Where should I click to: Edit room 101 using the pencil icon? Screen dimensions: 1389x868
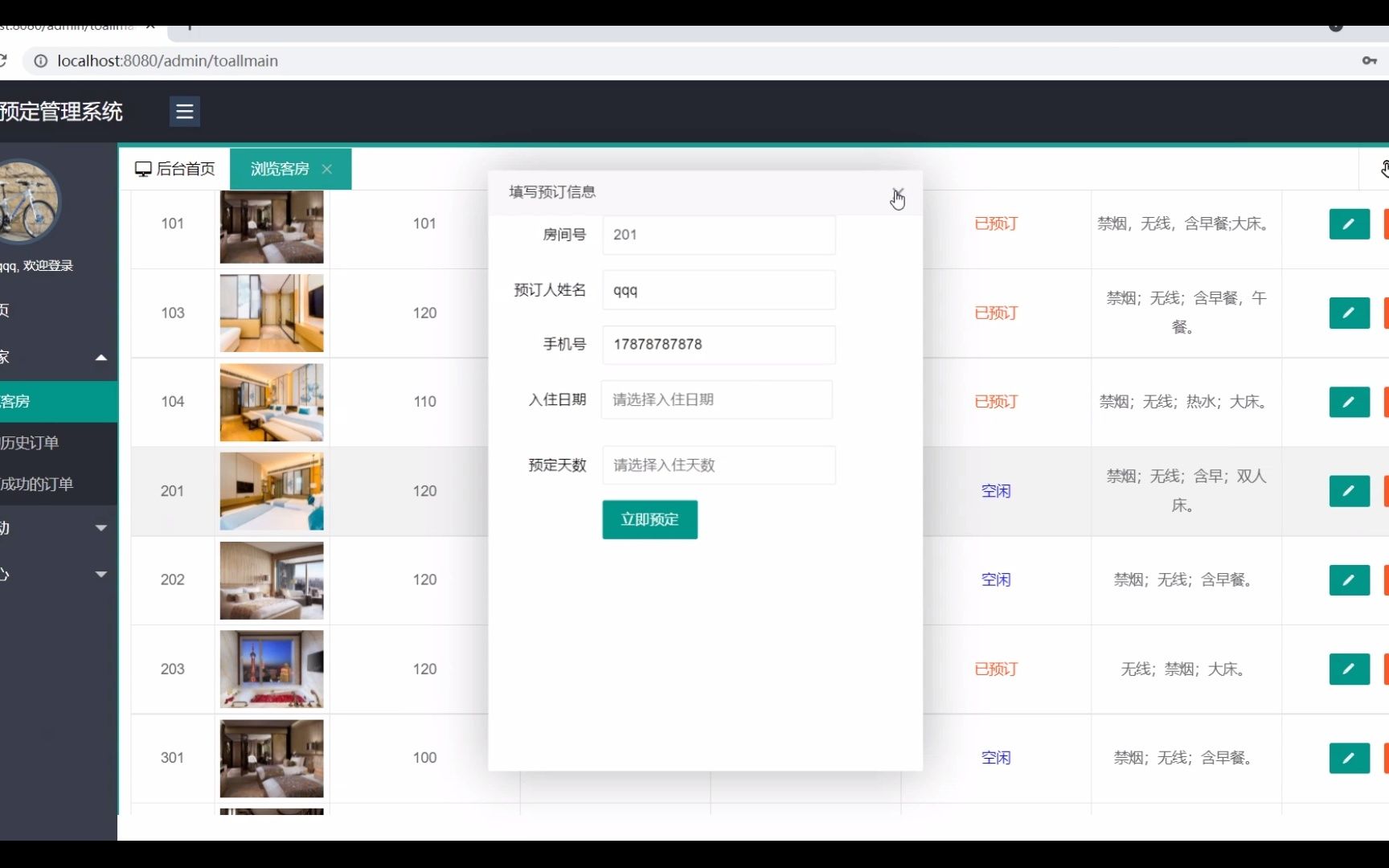coord(1349,224)
